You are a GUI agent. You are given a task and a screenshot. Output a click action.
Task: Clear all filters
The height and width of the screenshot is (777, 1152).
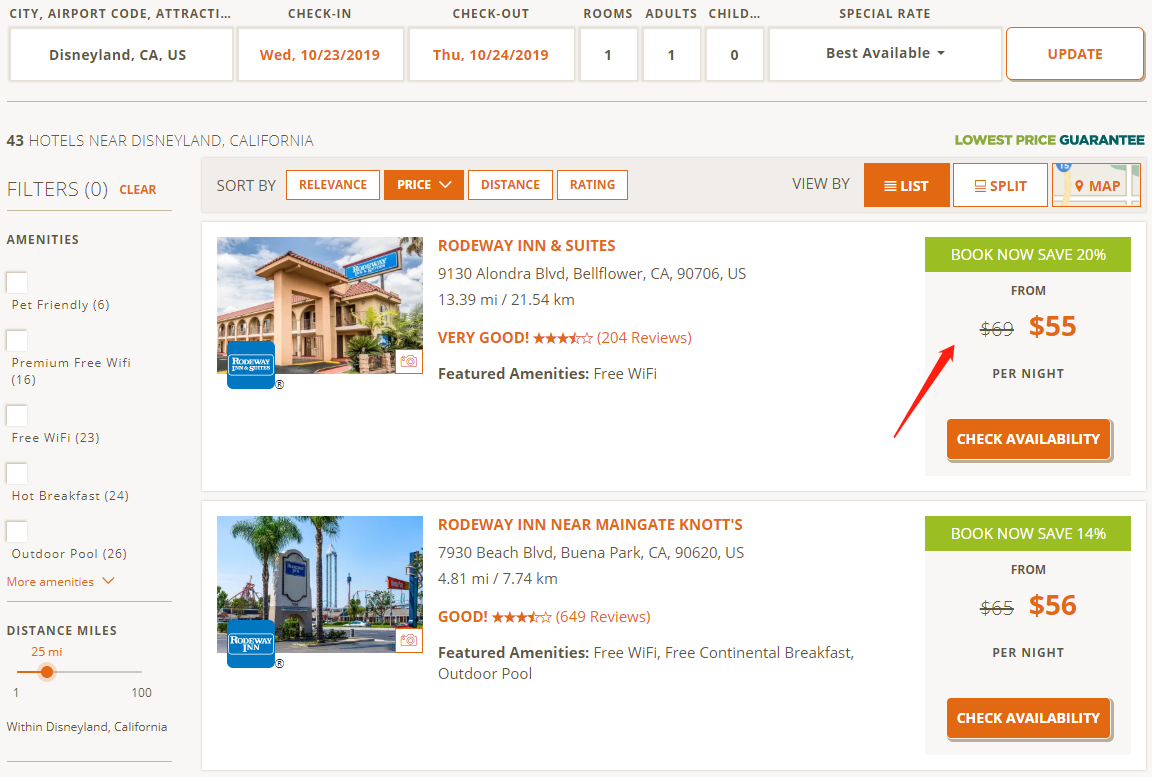137,189
